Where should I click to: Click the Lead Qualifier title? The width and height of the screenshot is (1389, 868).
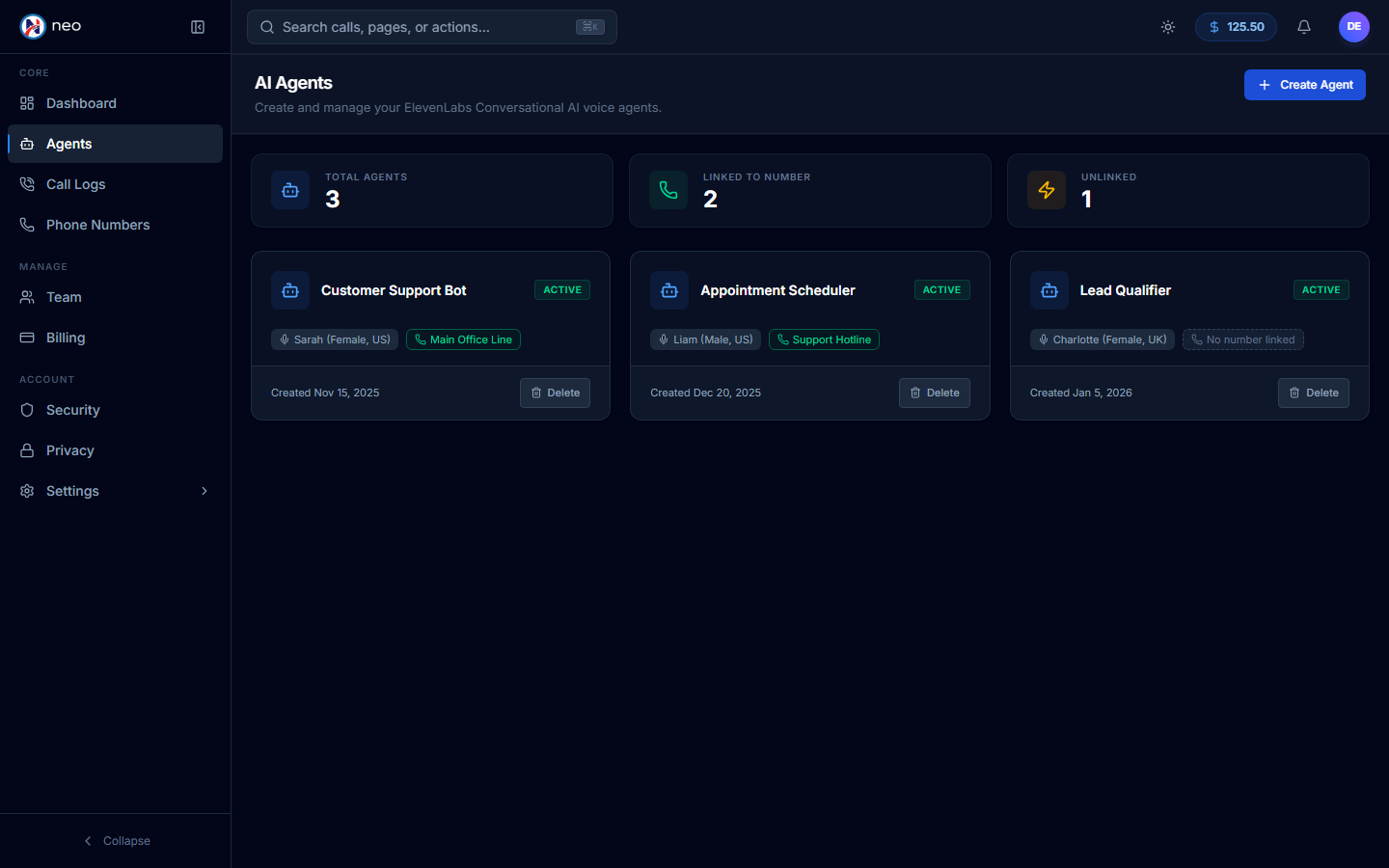pos(1126,290)
